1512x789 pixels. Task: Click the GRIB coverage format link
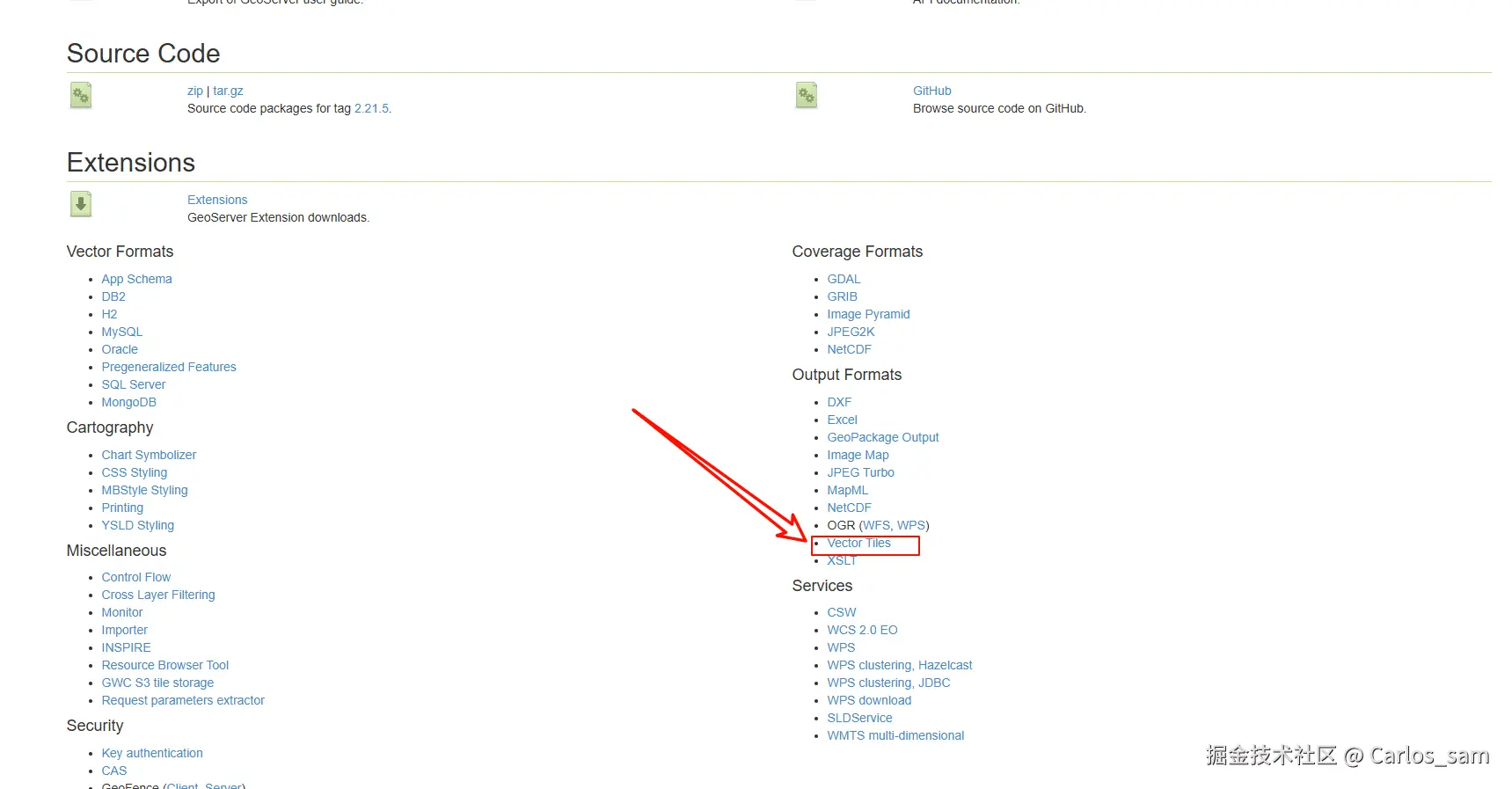point(842,296)
